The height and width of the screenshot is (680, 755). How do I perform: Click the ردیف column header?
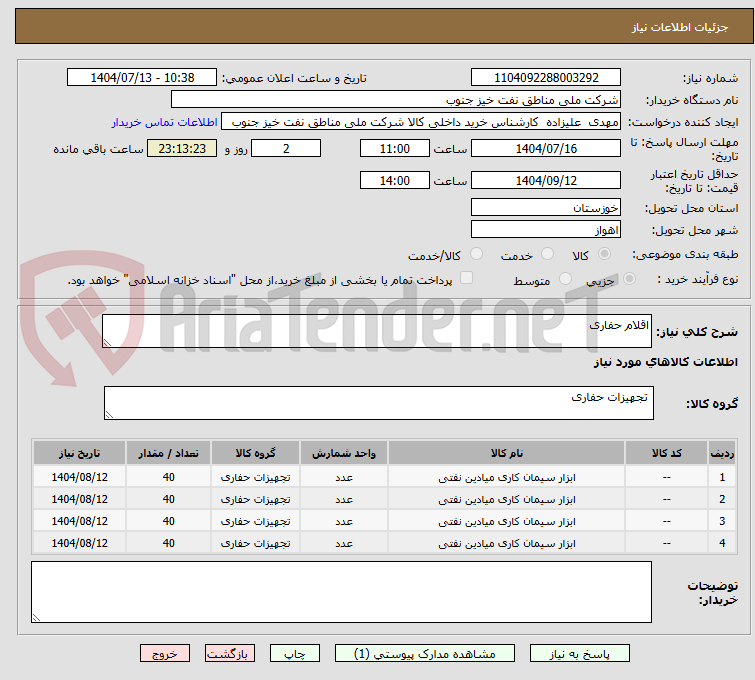click(x=722, y=453)
